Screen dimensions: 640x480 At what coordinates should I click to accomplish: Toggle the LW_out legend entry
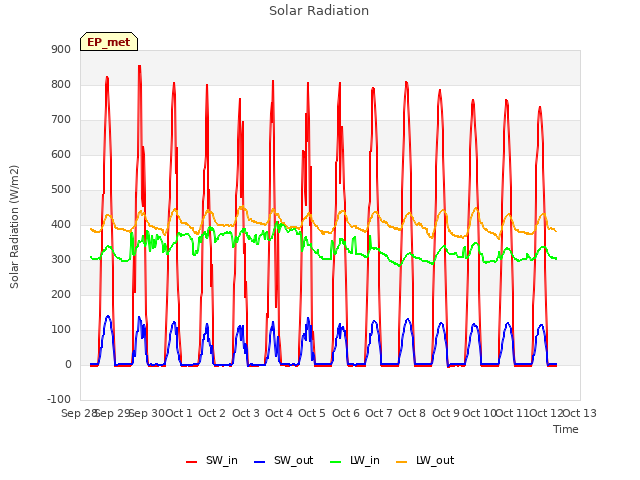click(425, 460)
